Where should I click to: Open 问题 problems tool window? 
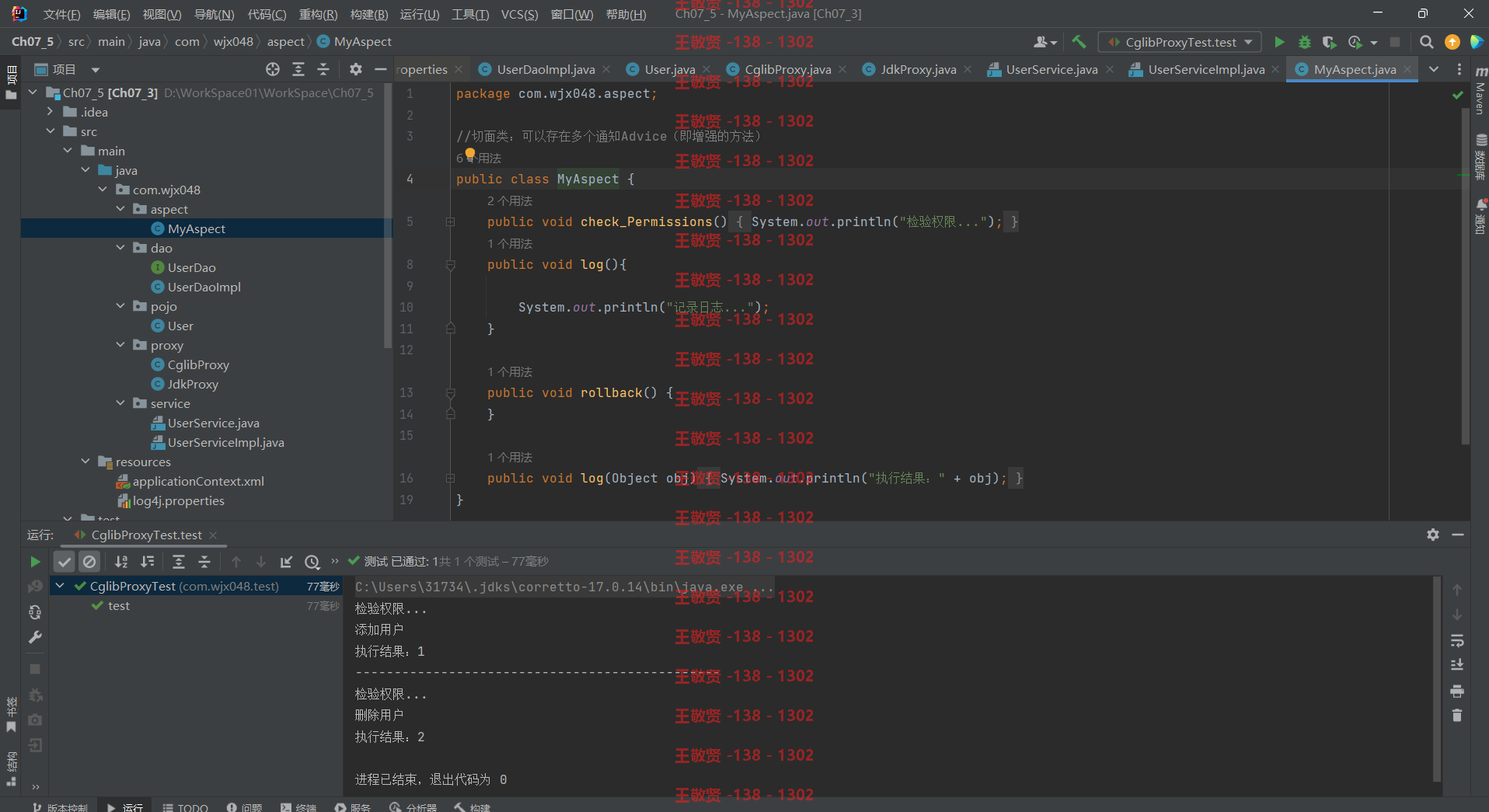click(244, 807)
